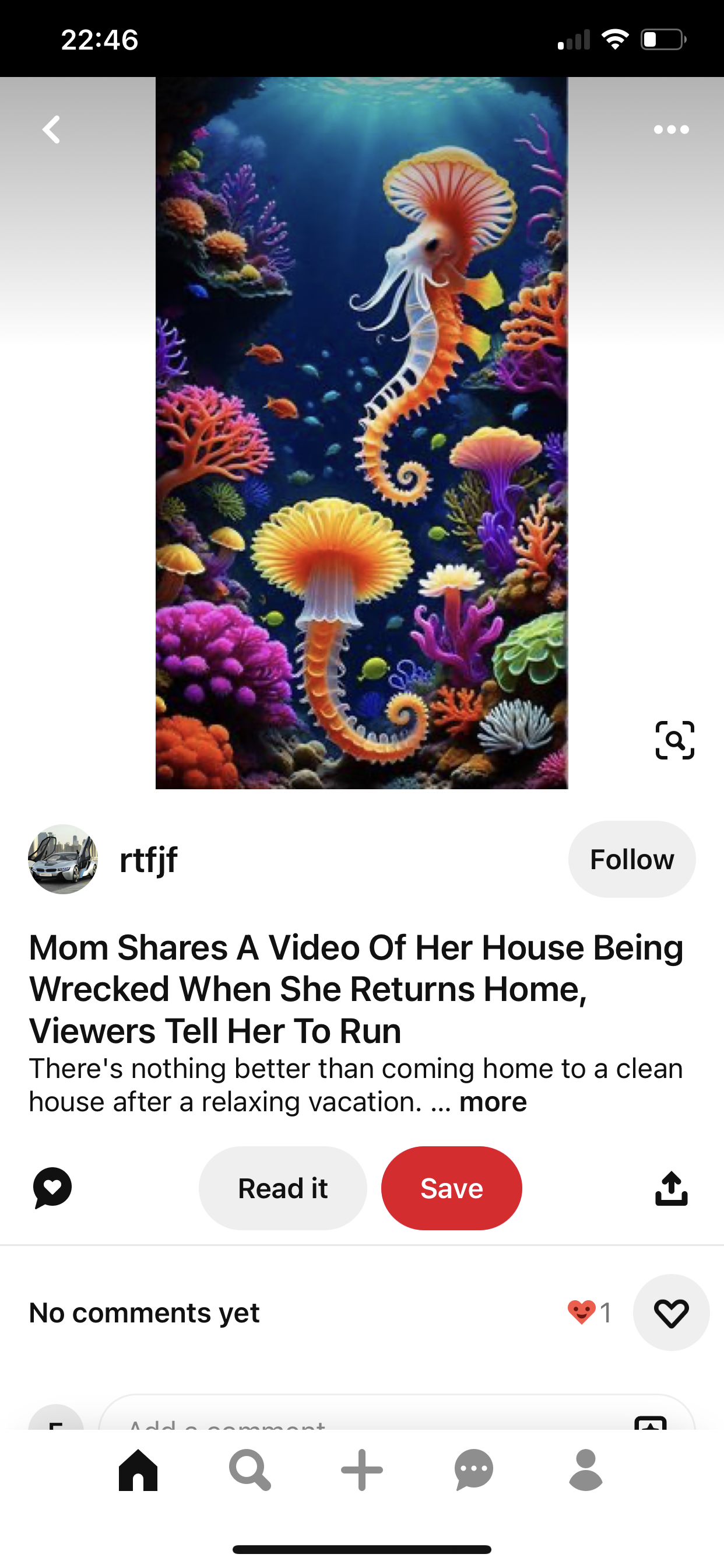
Task: Open the Search tab magnifier
Action: 250,1469
